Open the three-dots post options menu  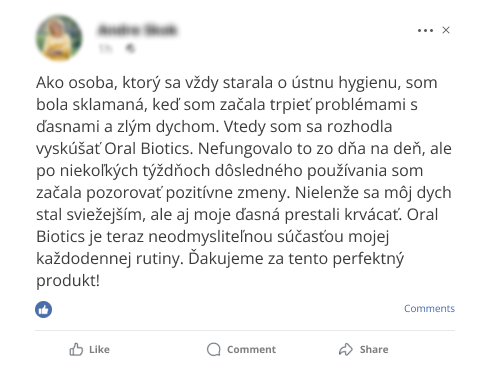click(425, 30)
